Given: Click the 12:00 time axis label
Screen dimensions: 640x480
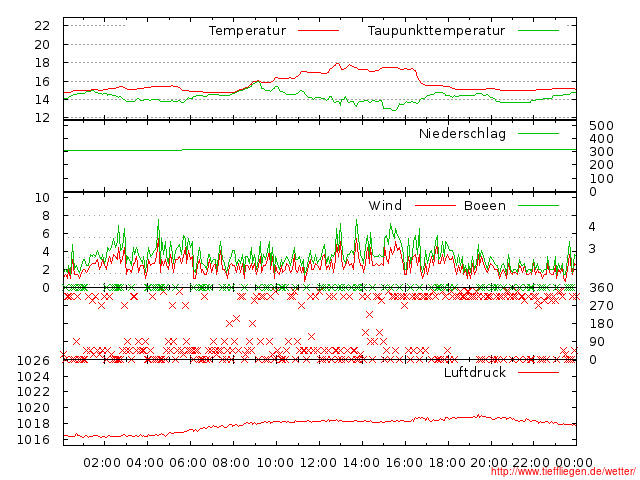Looking at the screenshot, I should click(318, 463).
